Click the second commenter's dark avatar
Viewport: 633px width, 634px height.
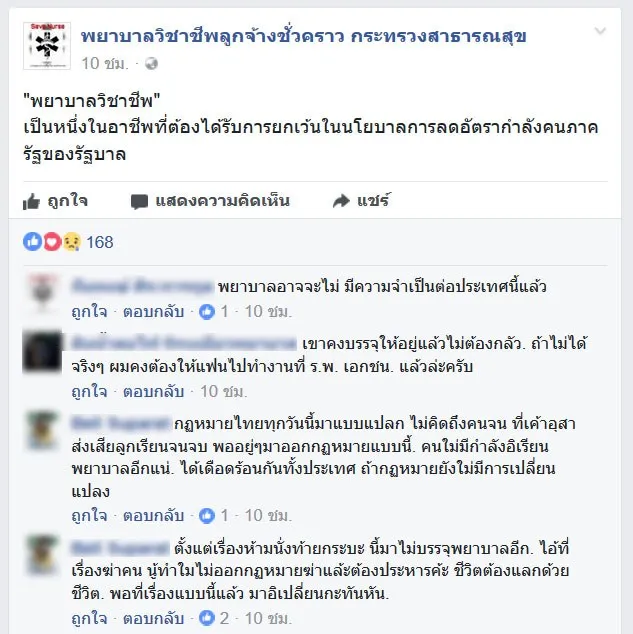[x=42, y=351]
